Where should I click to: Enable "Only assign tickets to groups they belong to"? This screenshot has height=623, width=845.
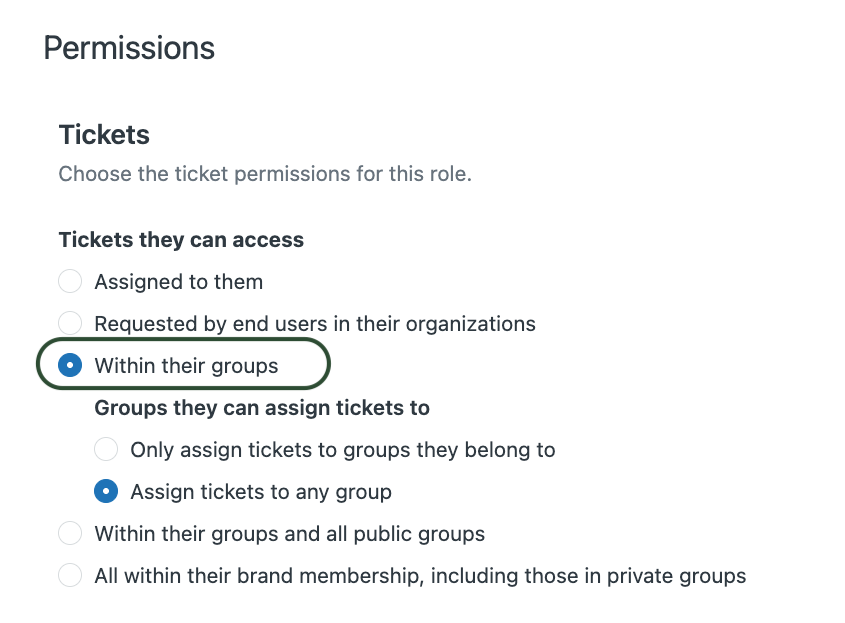106,449
